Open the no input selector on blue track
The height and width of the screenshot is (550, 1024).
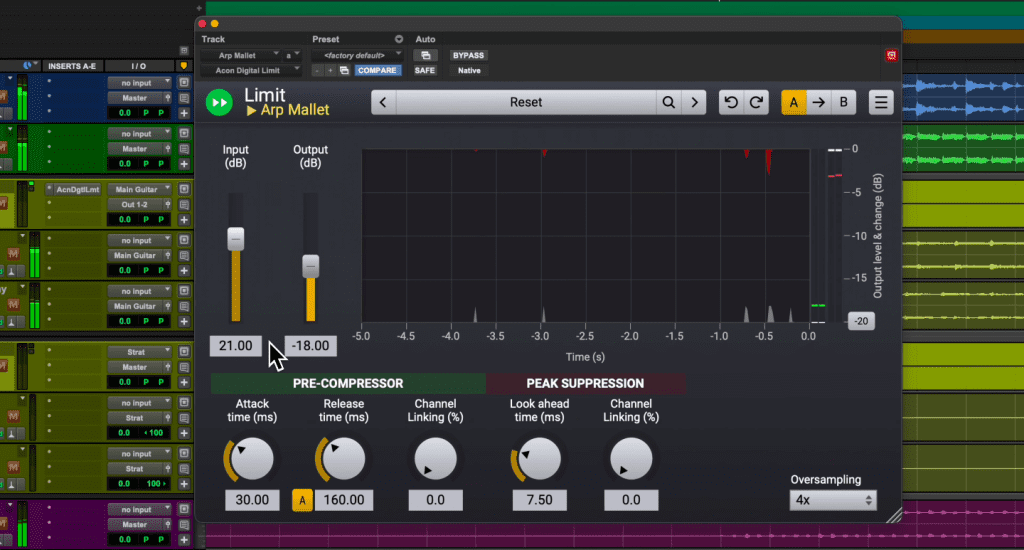(x=139, y=83)
